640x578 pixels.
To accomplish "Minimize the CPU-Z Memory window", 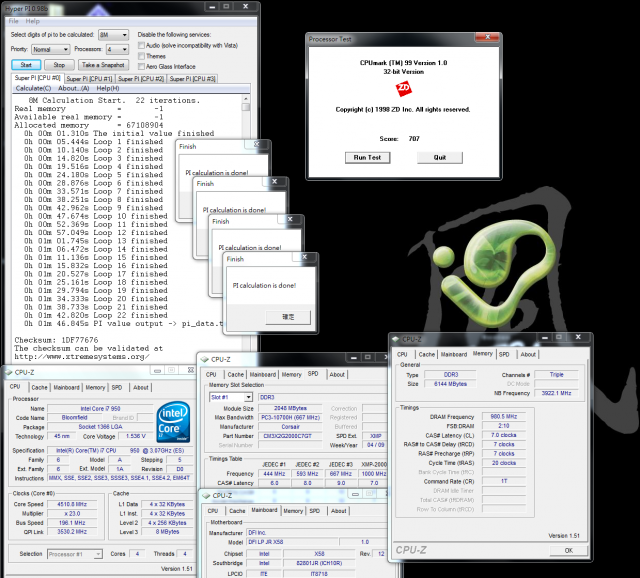I will 545,337.
